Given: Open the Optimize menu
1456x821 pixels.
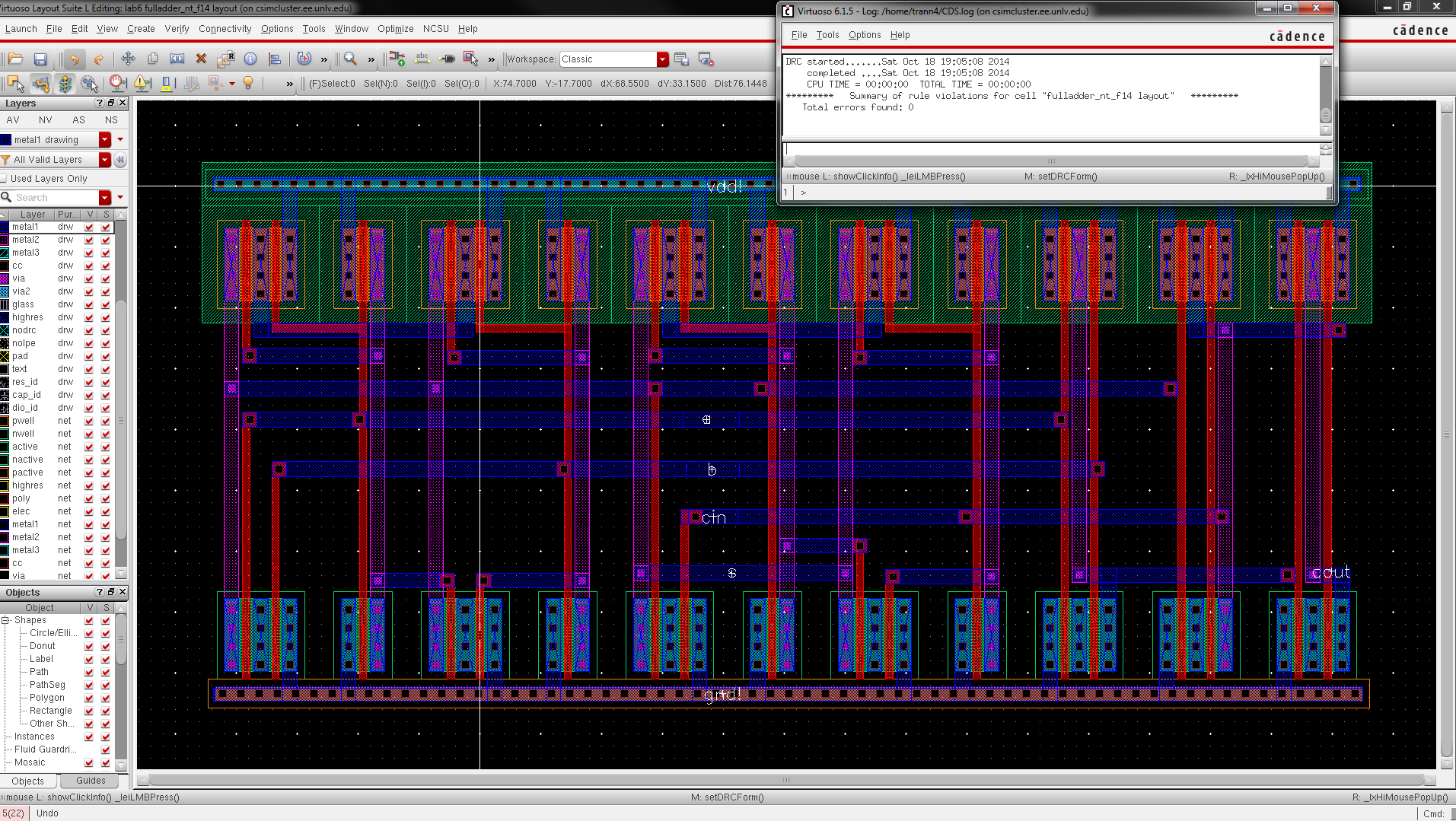Looking at the screenshot, I should [395, 29].
